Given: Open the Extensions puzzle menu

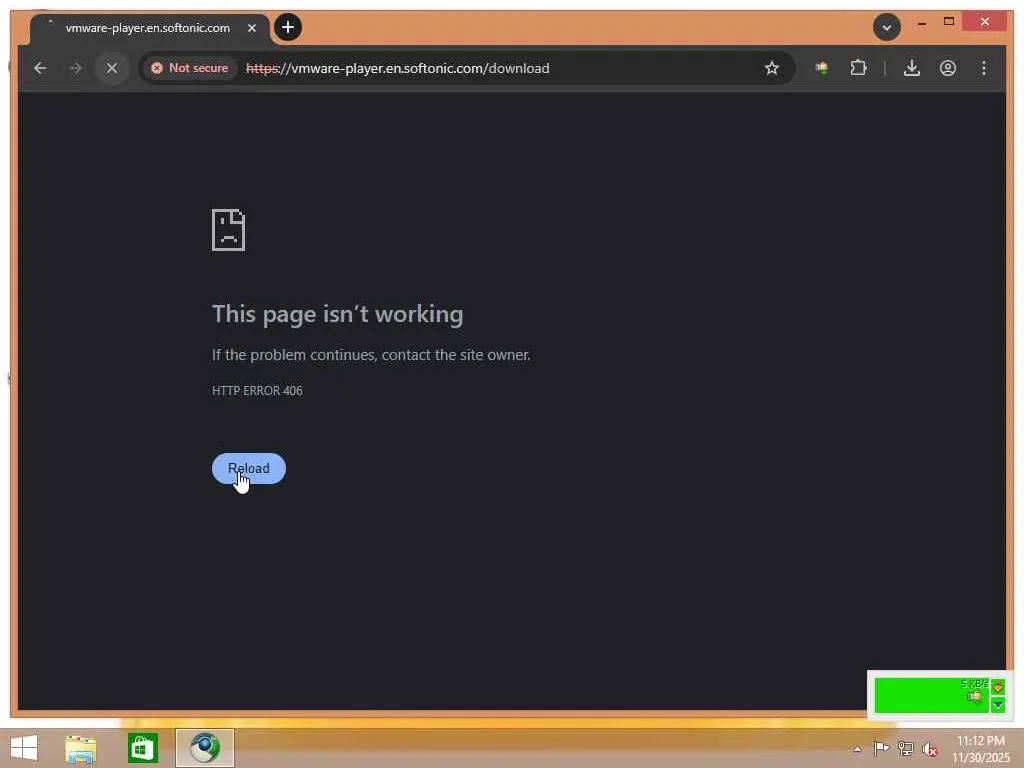Looking at the screenshot, I should point(859,68).
